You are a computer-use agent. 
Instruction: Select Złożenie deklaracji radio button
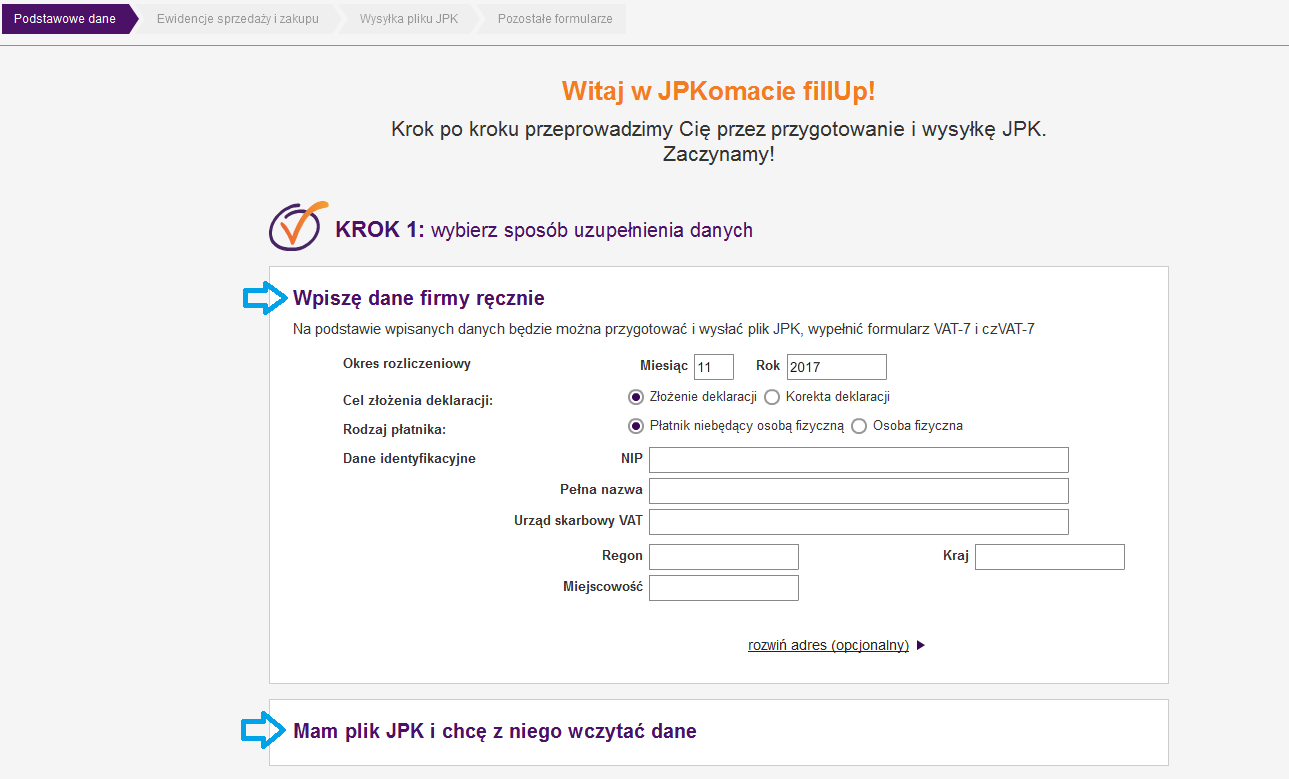(636, 397)
